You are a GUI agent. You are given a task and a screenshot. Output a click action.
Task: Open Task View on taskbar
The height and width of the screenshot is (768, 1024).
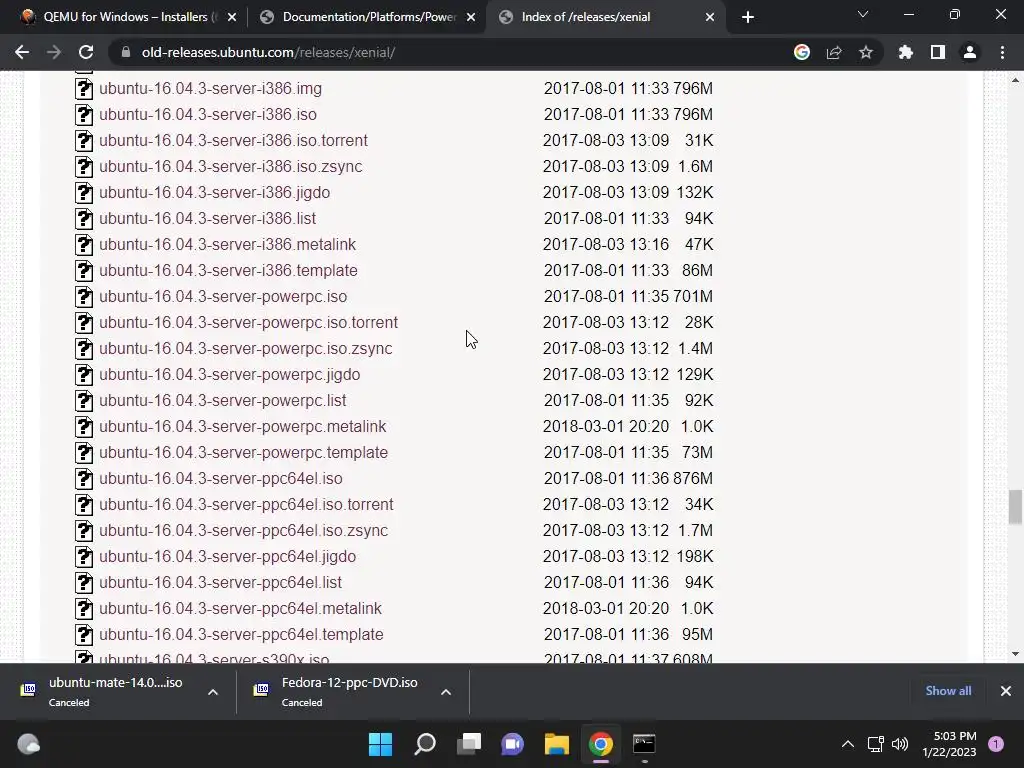469,744
